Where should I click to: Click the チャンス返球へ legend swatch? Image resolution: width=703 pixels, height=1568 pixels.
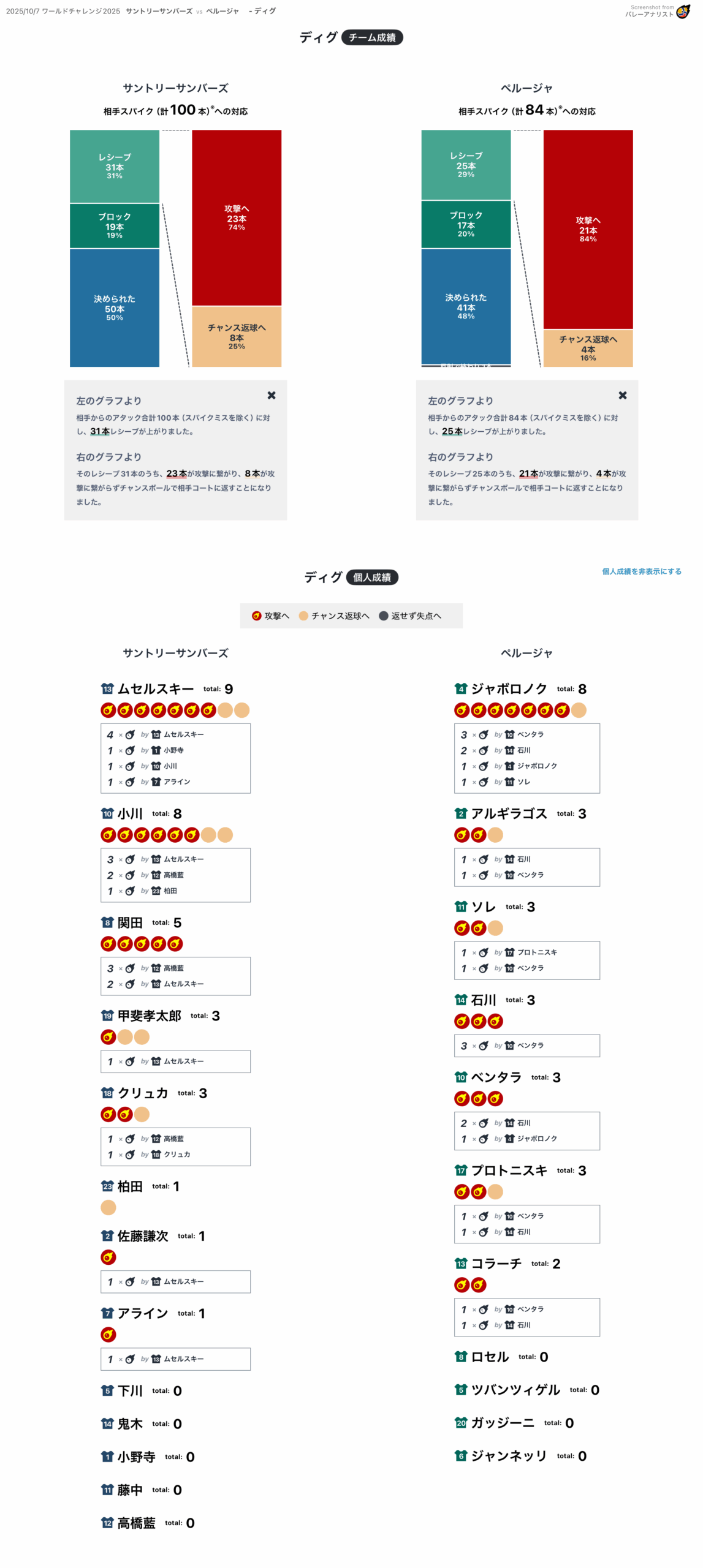[x=303, y=616]
